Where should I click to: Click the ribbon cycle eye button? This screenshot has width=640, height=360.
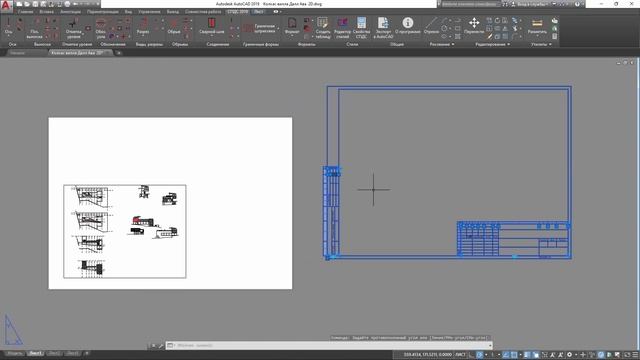tap(276, 12)
